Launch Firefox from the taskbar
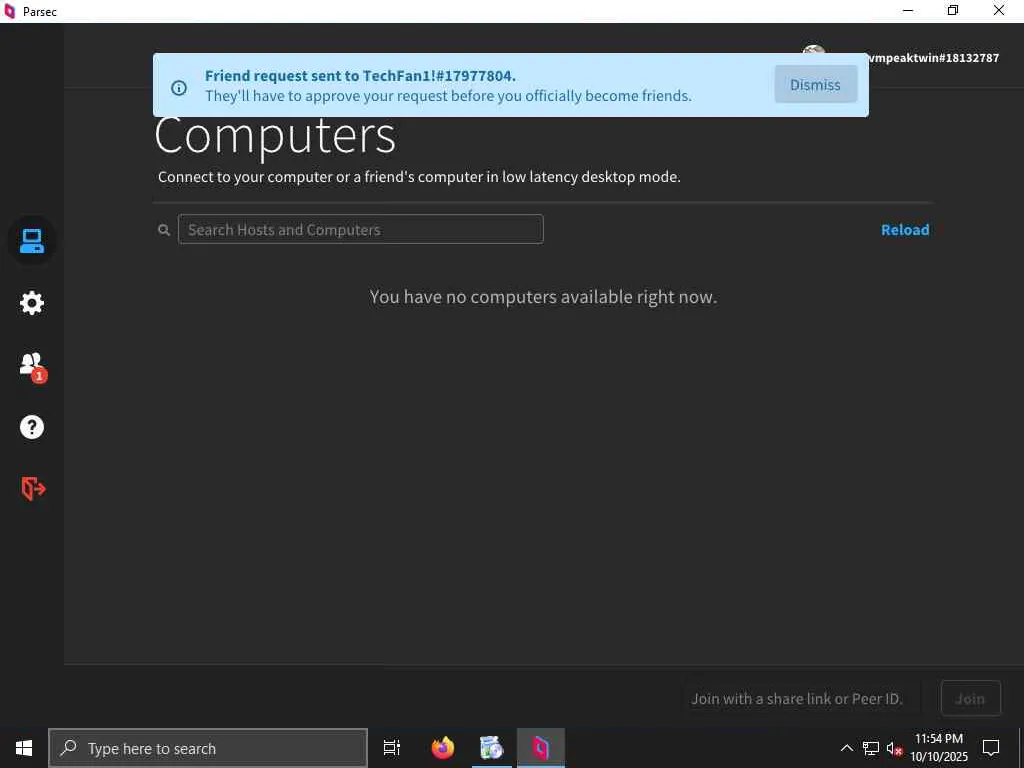 pyautogui.click(x=443, y=748)
